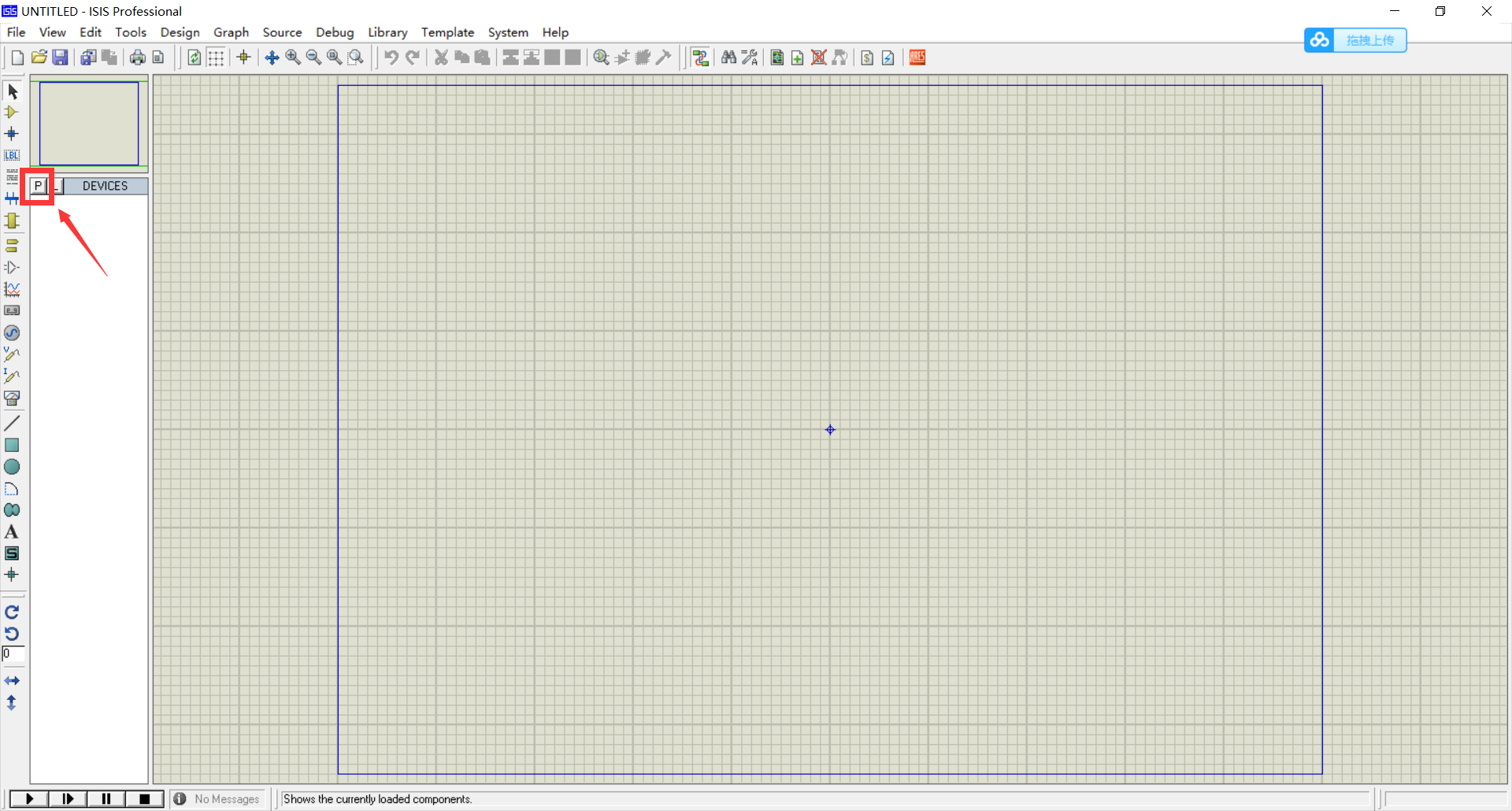Screen dimensions: 1512x811
Task: Redo the last action
Action: click(413, 57)
